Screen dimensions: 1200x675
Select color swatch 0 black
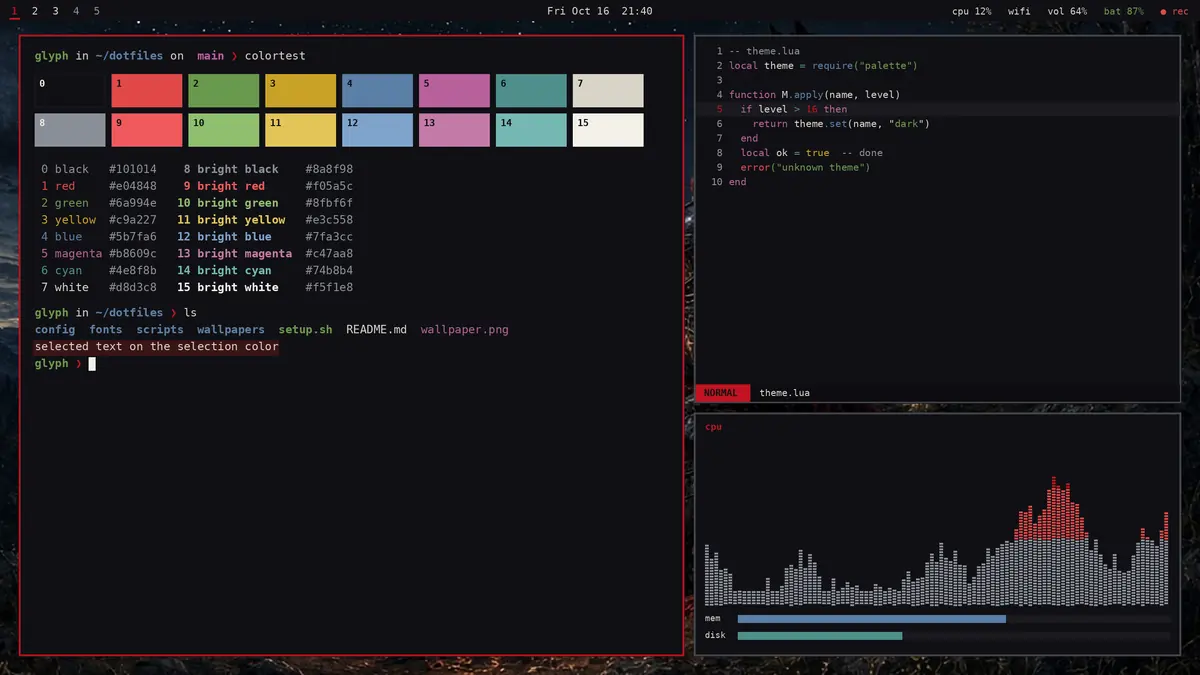[x=70, y=91]
